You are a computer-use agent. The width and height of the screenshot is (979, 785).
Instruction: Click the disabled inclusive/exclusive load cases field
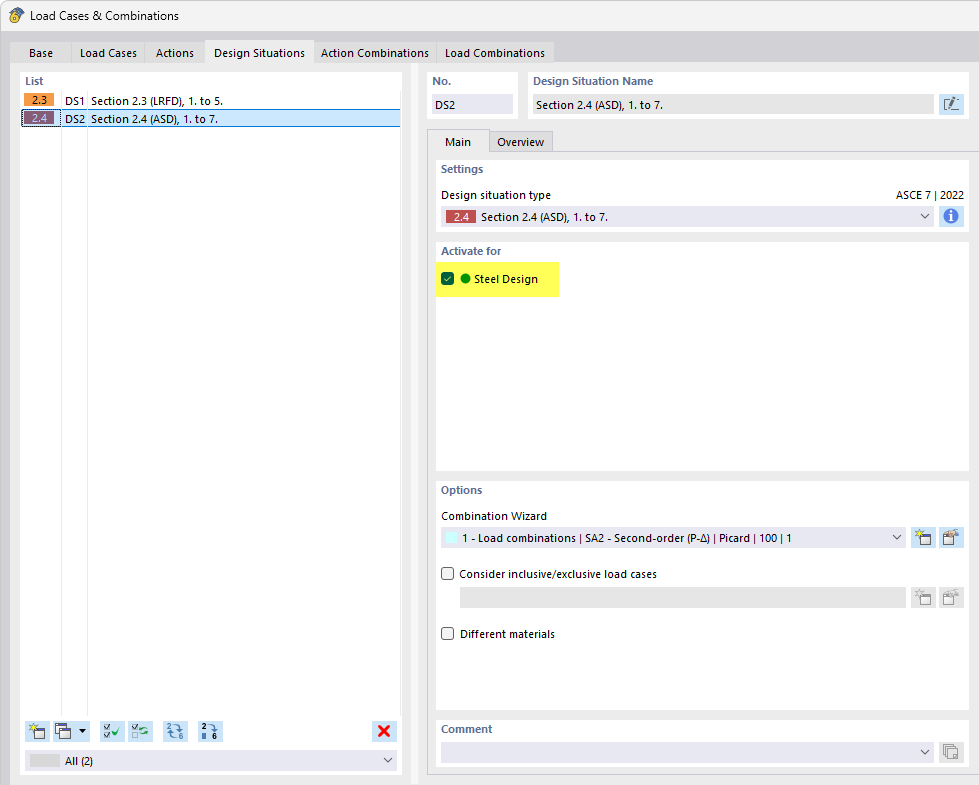tap(682, 597)
